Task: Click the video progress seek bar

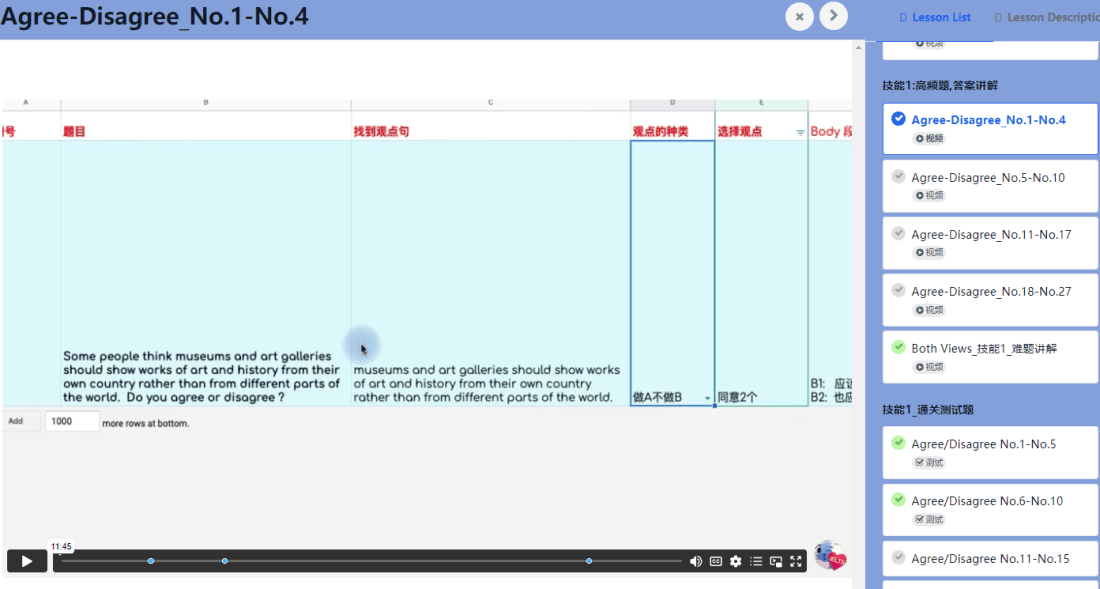Action: point(370,561)
